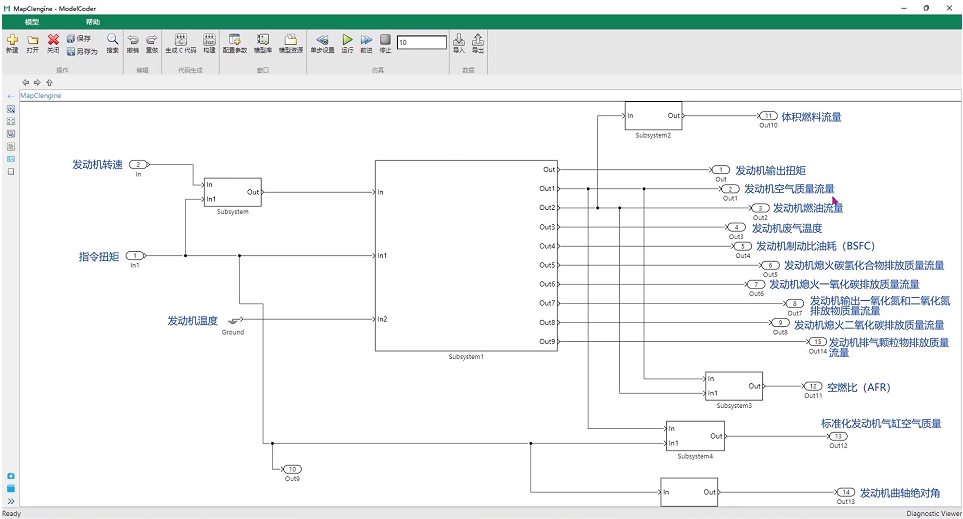
Task: Open the Diagnostic Viewer link
Action: (933, 513)
